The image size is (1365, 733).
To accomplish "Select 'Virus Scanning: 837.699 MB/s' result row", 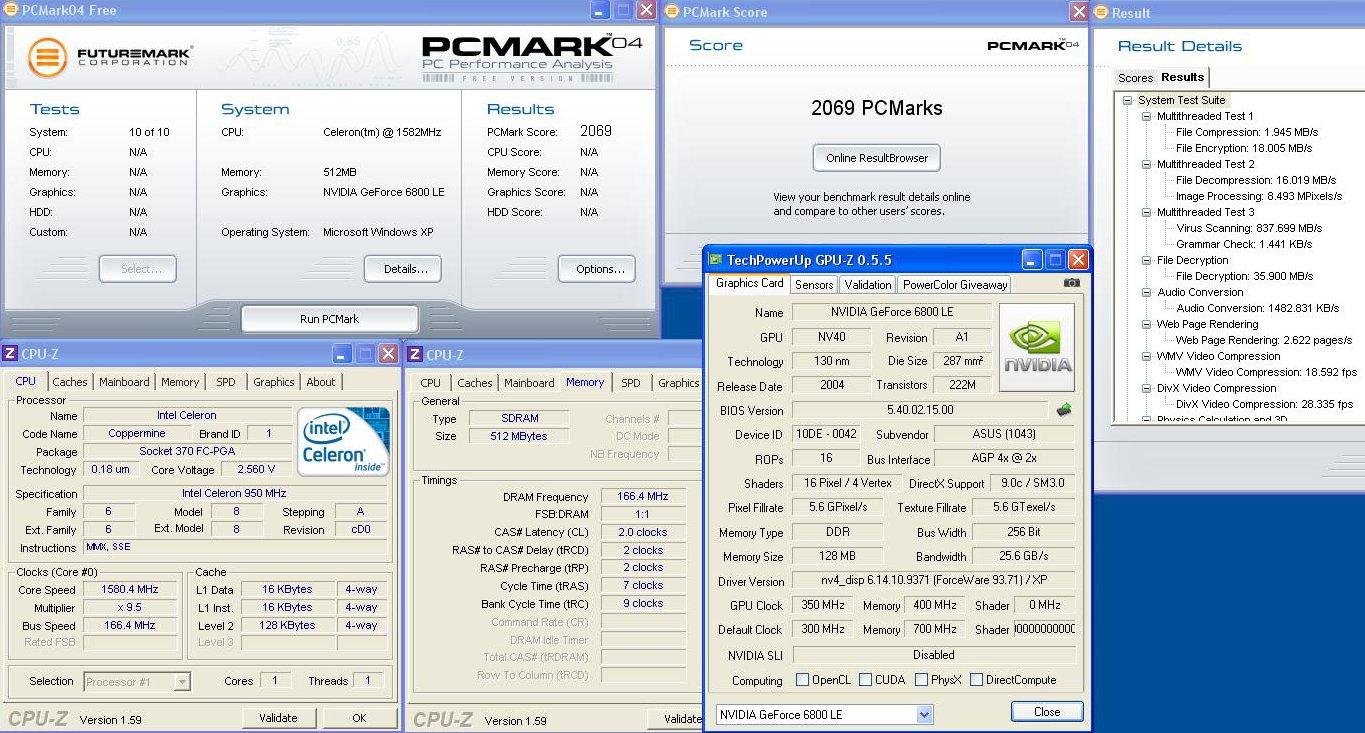I will [1249, 228].
